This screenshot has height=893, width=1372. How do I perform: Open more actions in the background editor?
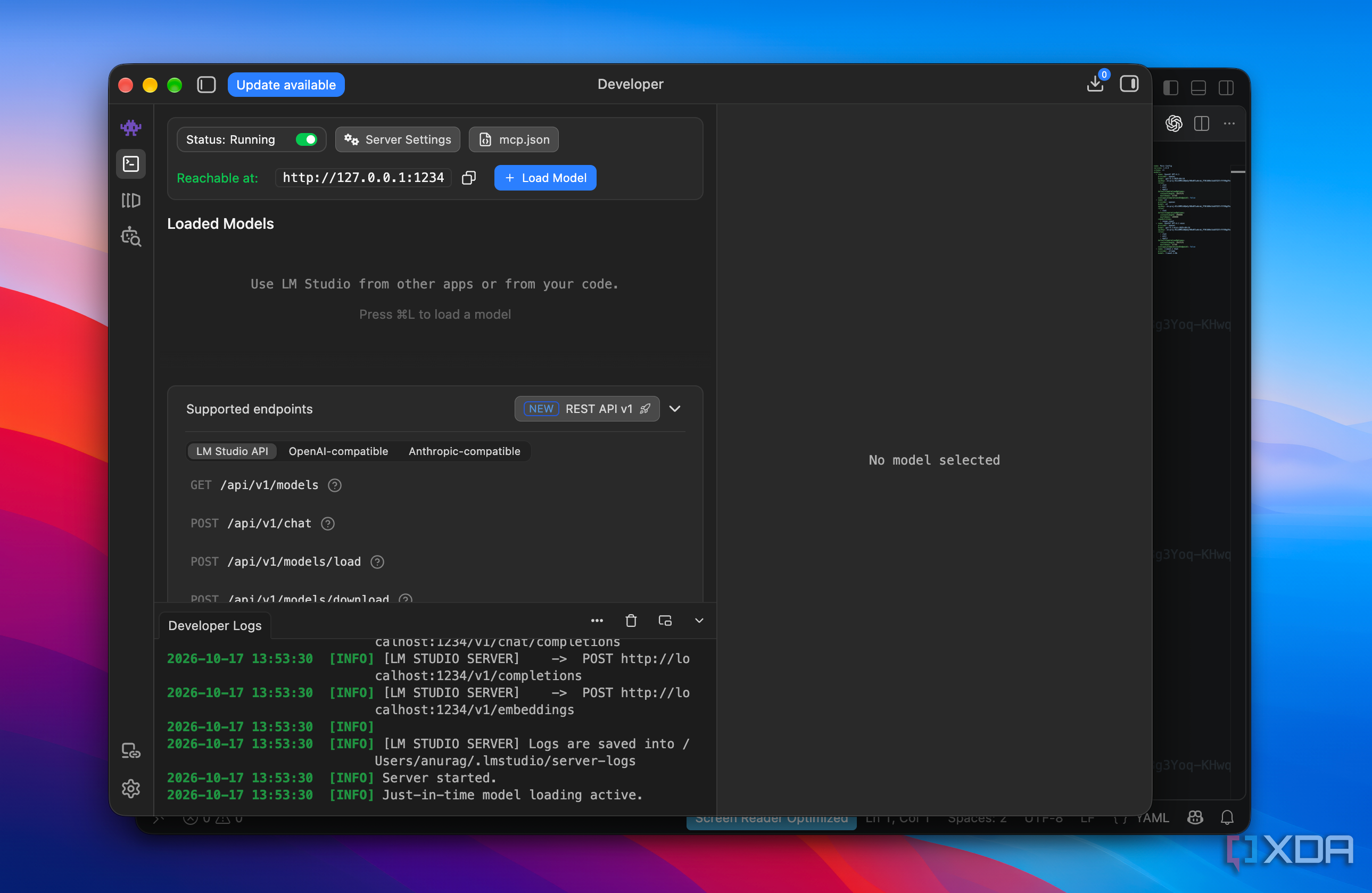click(x=1229, y=123)
